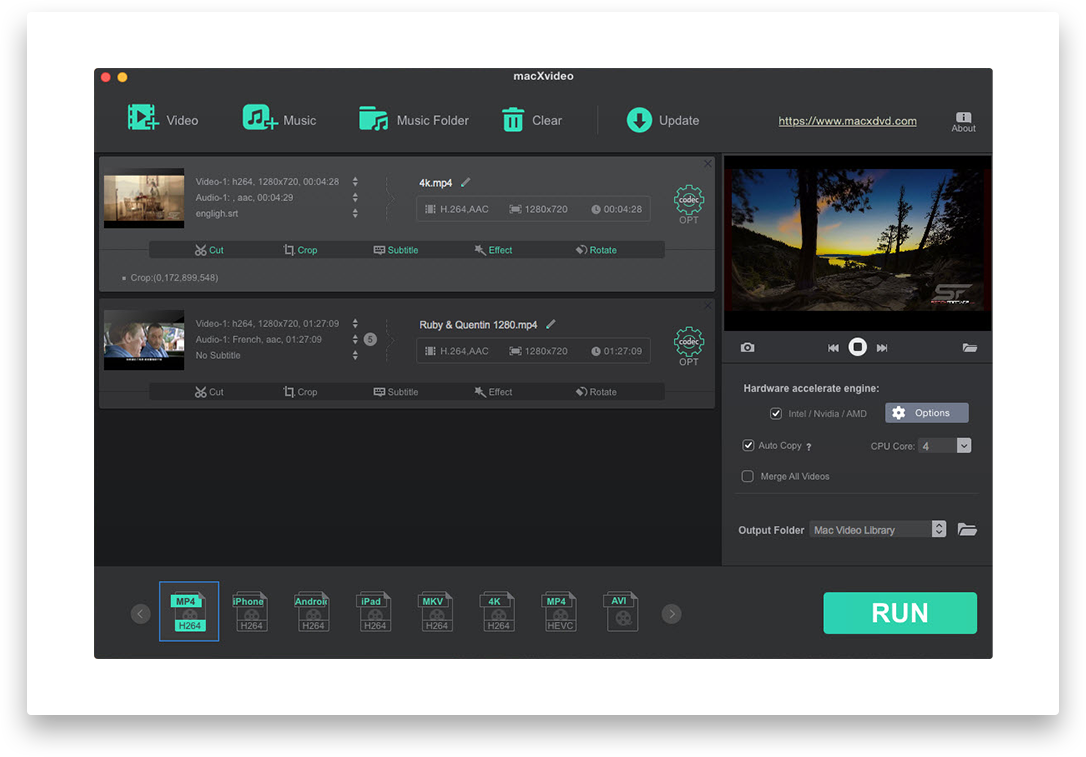This screenshot has height=757, width=1086.
Task: Take a snapshot with the camera icon
Action: [x=747, y=347]
